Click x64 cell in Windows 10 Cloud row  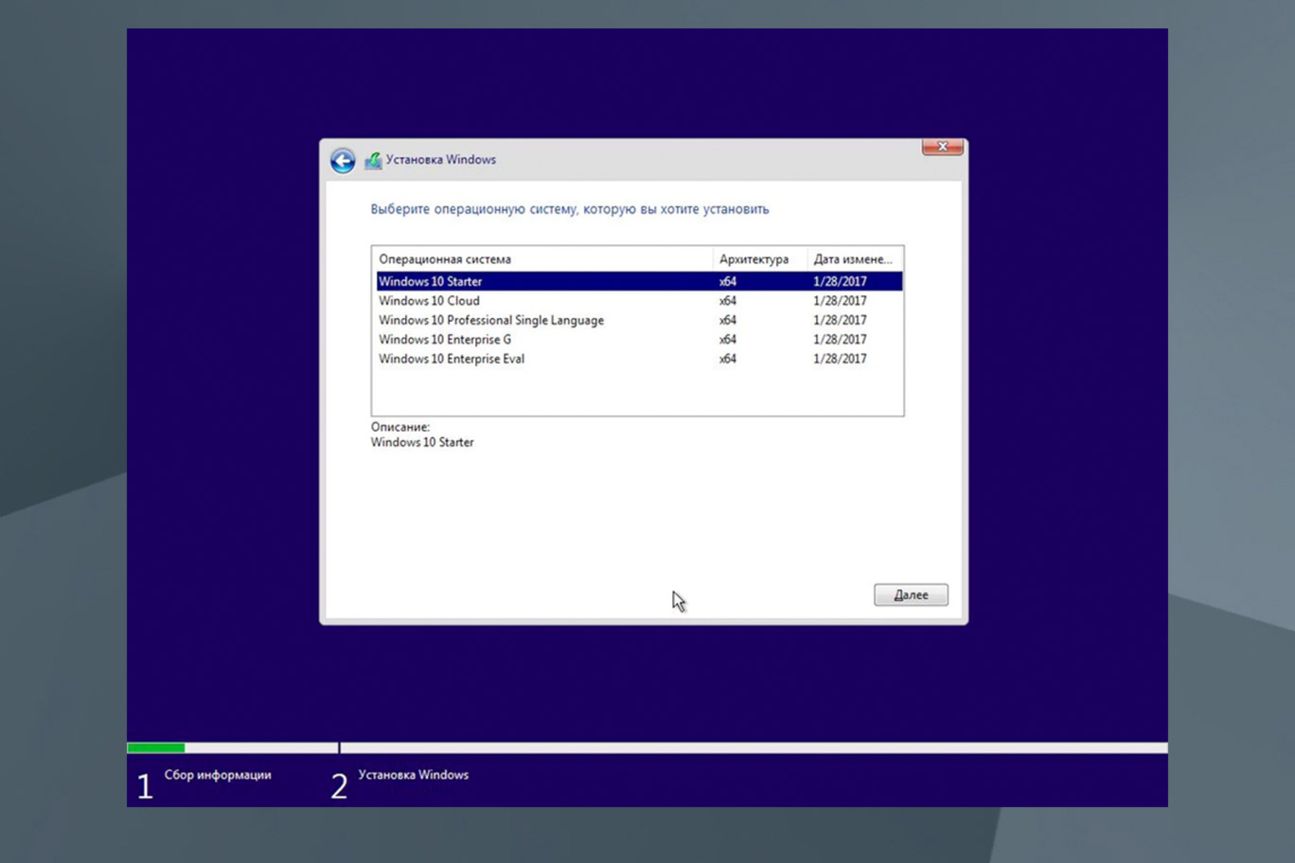coord(728,301)
